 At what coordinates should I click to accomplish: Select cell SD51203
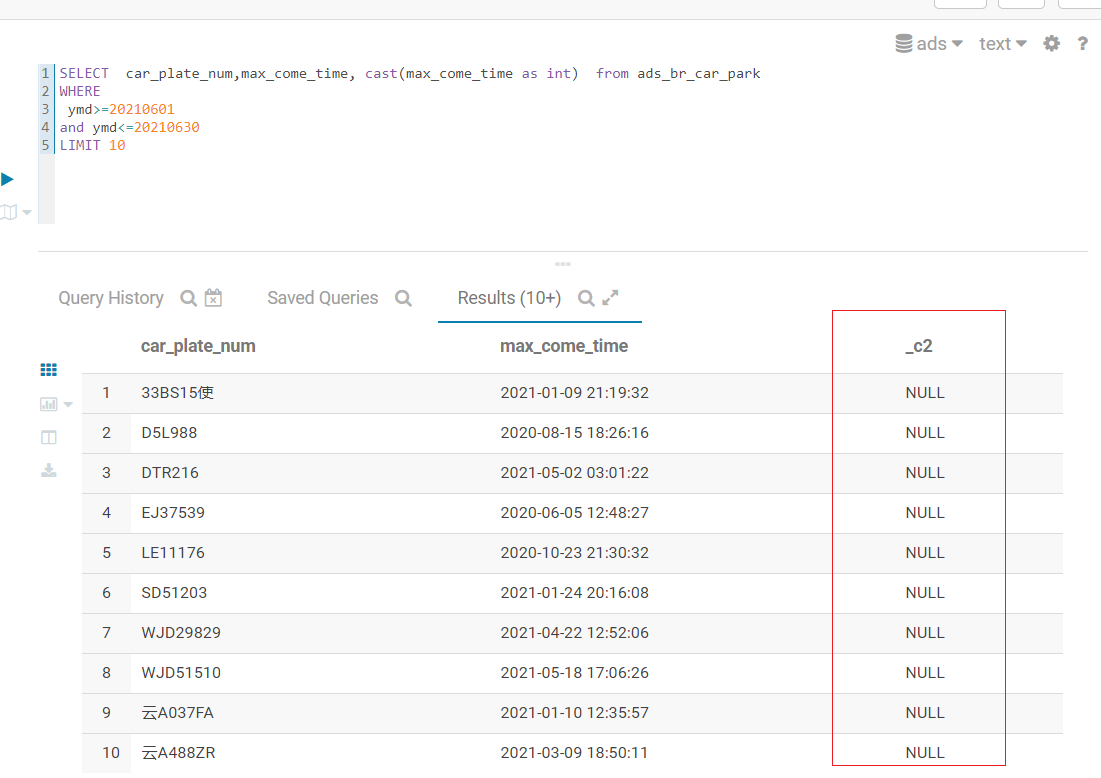coord(174,593)
